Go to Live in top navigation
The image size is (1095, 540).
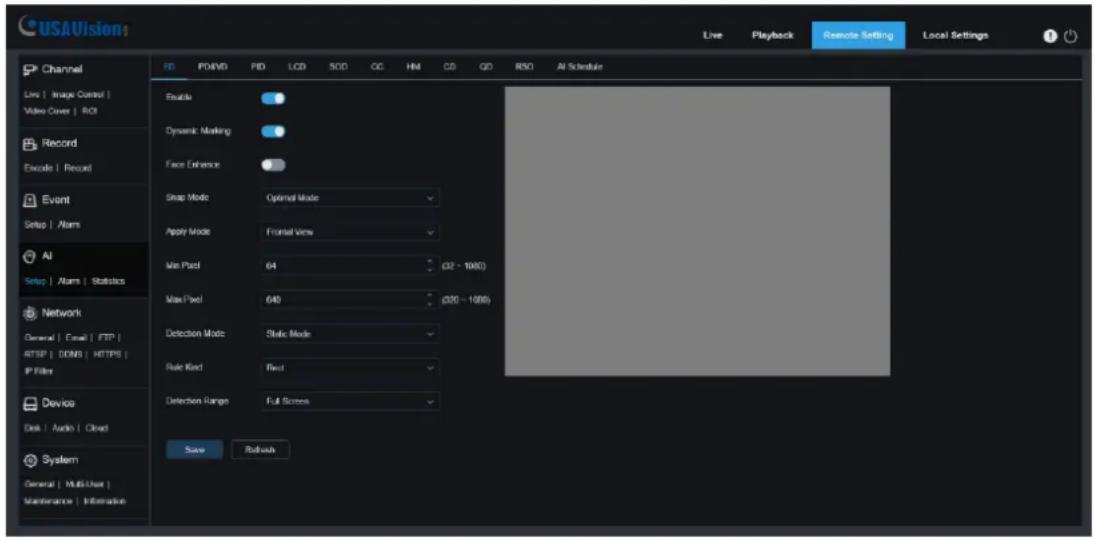click(712, 36)
